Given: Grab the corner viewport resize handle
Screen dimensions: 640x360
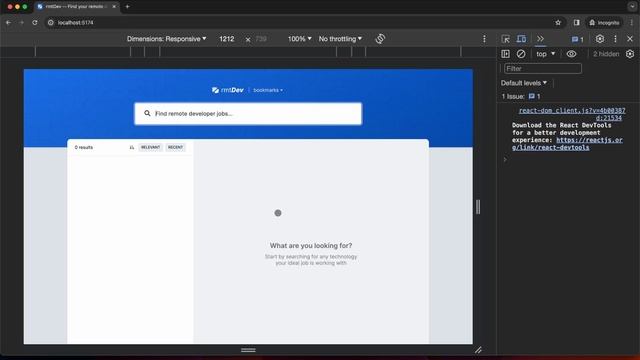Looking at the screenshot, I should click(x=478, y=350).
